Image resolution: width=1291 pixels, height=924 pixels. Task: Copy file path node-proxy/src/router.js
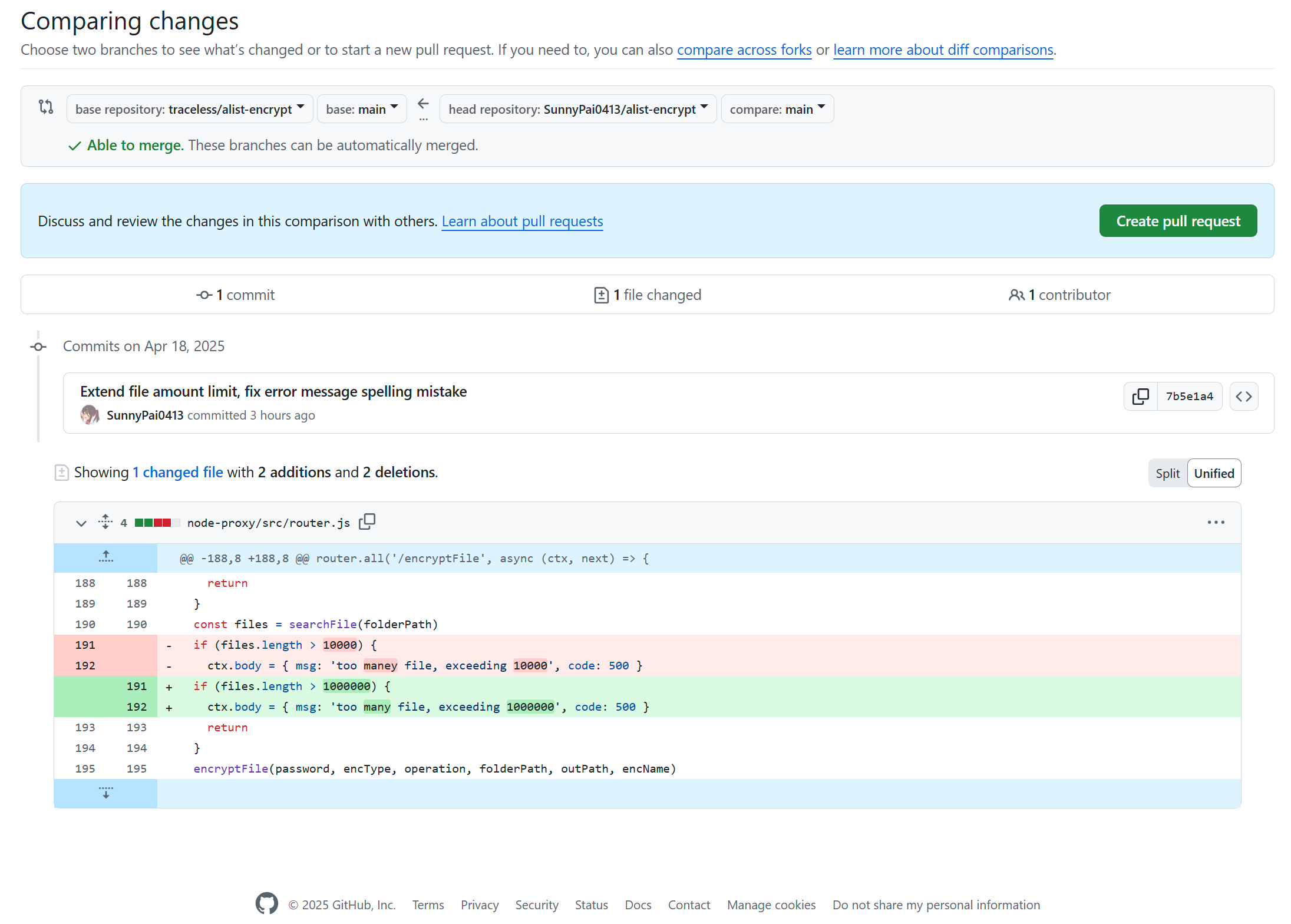tap(367, 522)
